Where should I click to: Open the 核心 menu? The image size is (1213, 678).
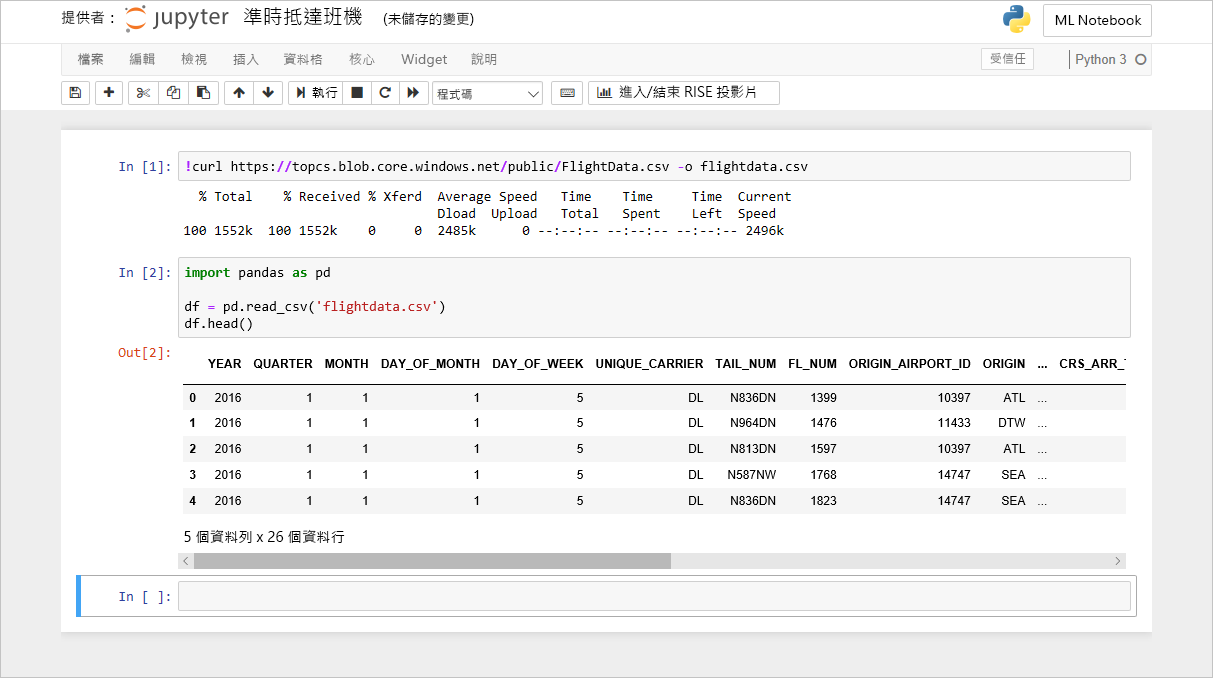pyautogui.click(x=362, y=60)
